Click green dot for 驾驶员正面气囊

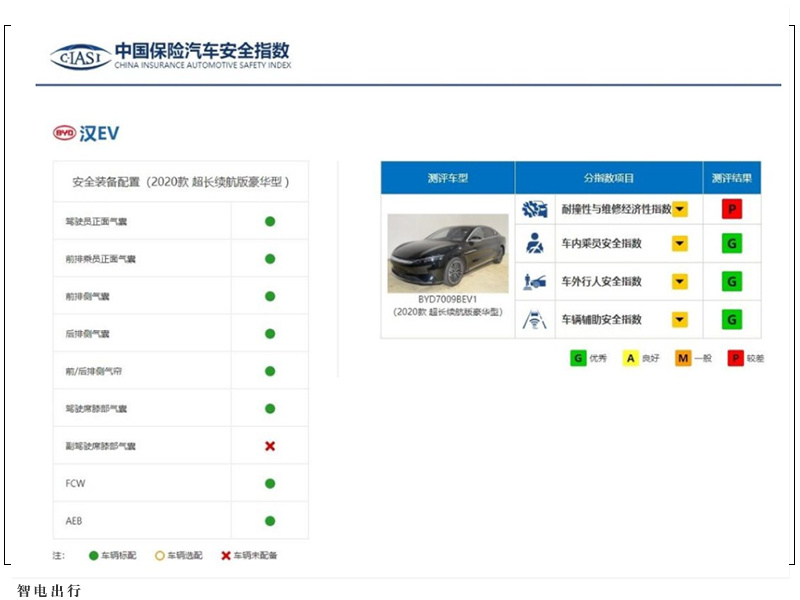[x=270, y=221]
